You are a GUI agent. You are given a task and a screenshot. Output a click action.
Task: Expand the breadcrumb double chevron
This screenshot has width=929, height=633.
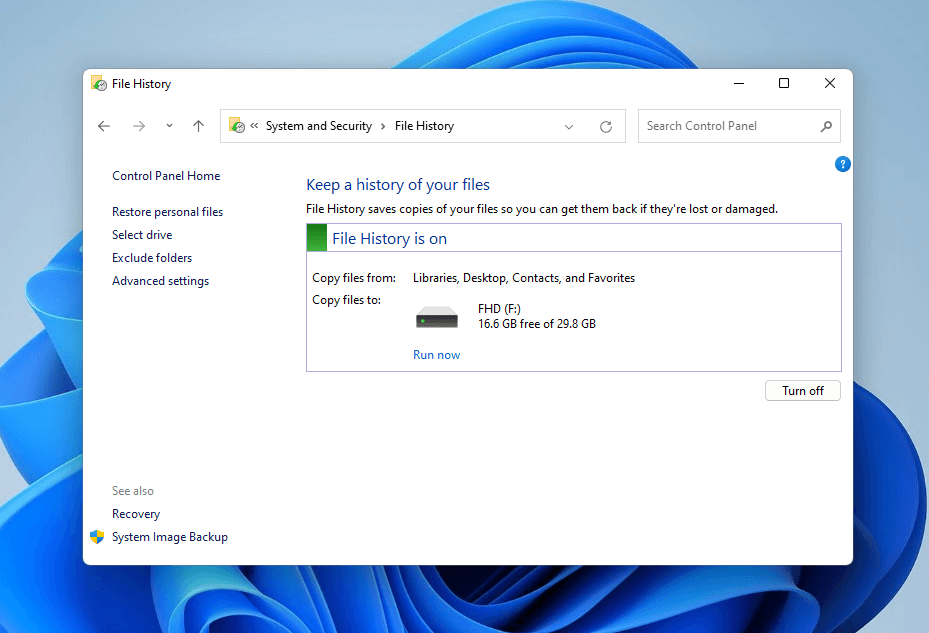tap(254, 126)
